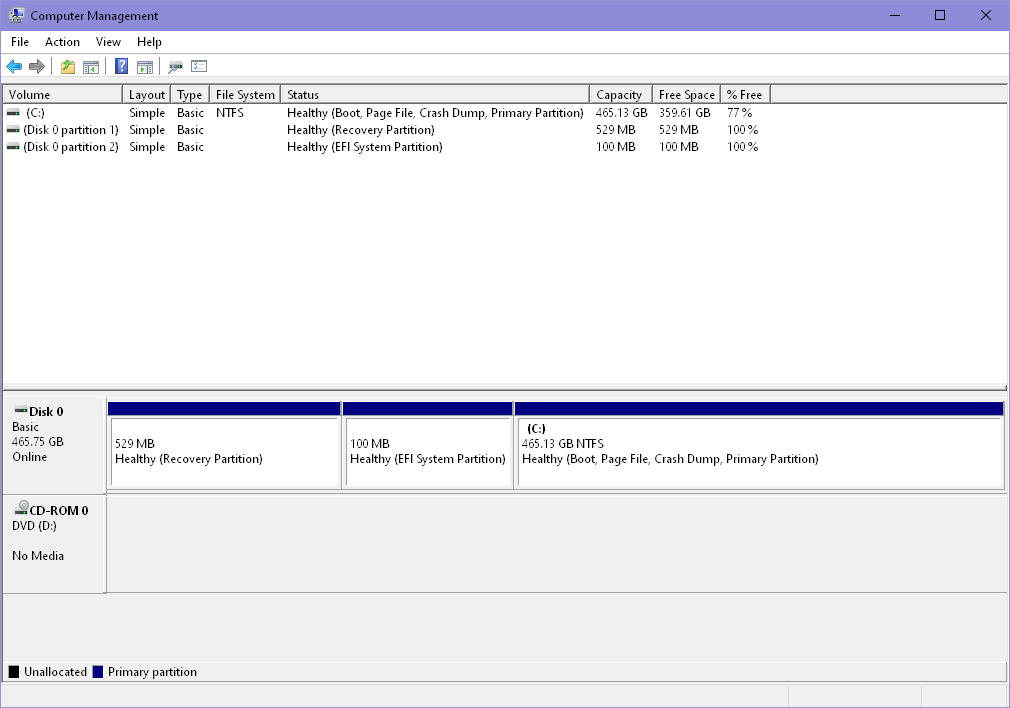The image size is (1010, 708).
Task: Click the blue Primary partition legend swatch
Action: tap(98, 672)
